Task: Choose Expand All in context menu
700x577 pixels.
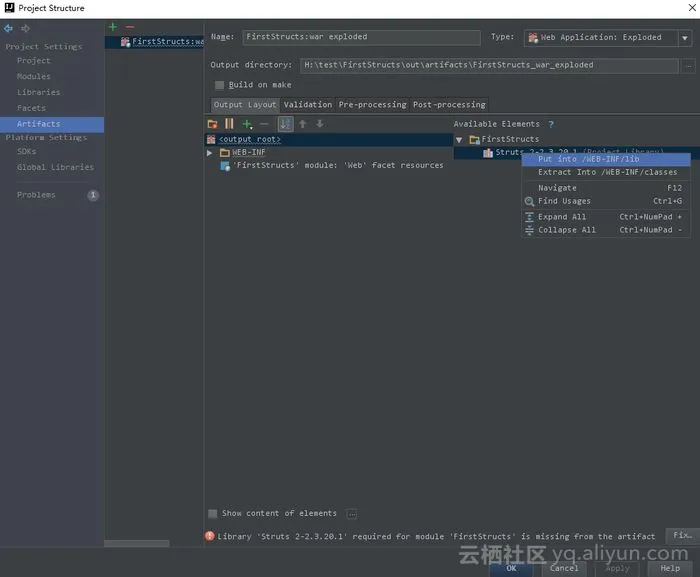Action: (606, 217)
